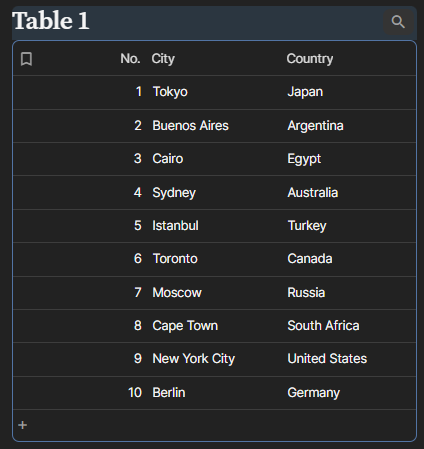Click the Turkey country cell
Screen dimensions: 424x449
[307, 226]
